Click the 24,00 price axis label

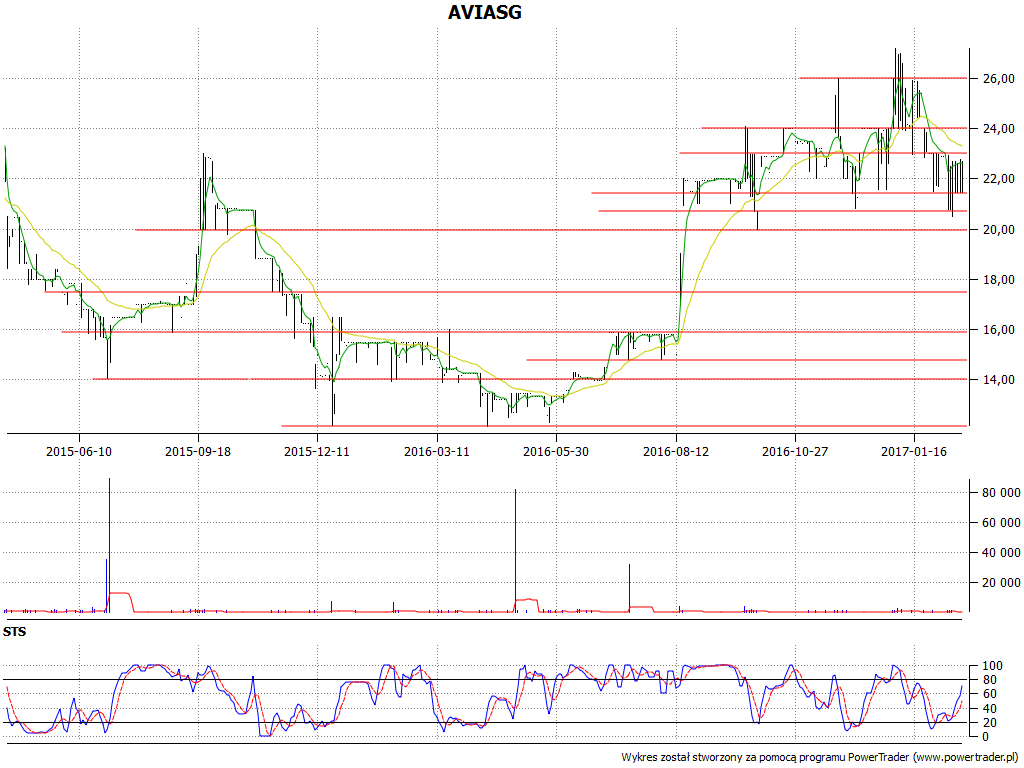tap(999, 129)
